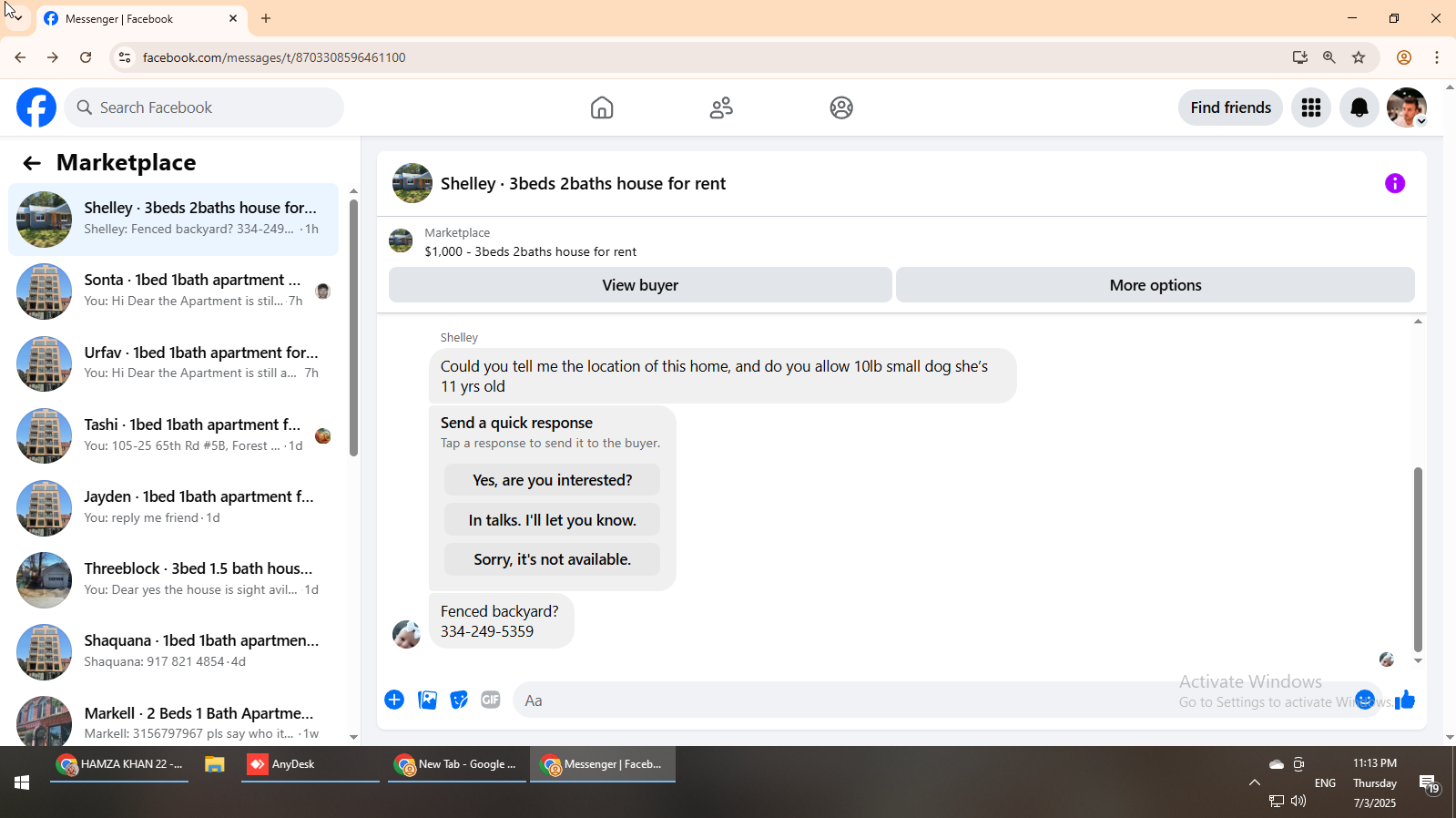
Task: Choose a GIF icon in composer
Action: pyautogui.click(x=491, y=700)
